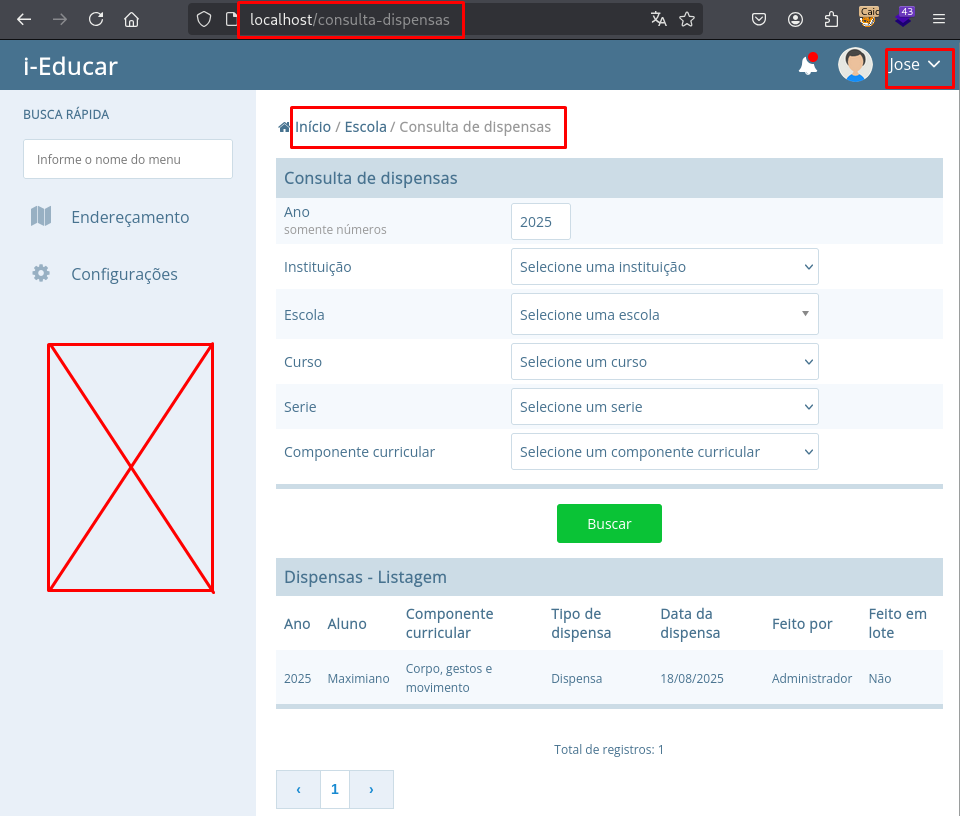Click the user avatar picture
The image size is (960, 816).
(x=855, y=65)
